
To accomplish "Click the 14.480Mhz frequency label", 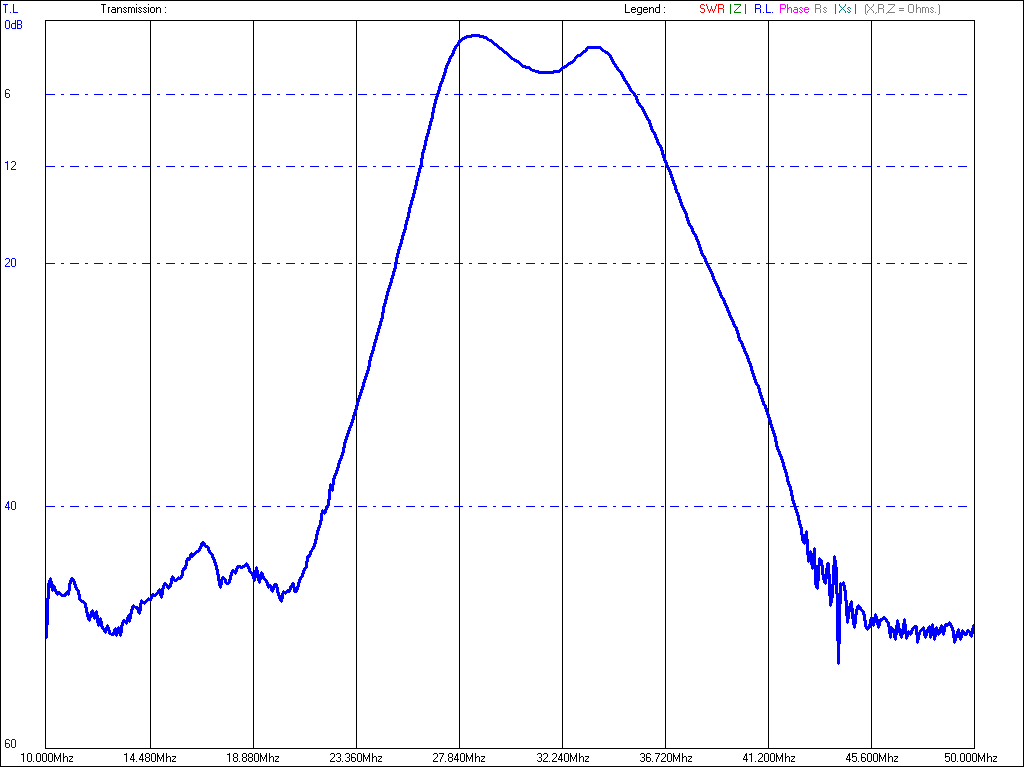I will coord(150,758).
